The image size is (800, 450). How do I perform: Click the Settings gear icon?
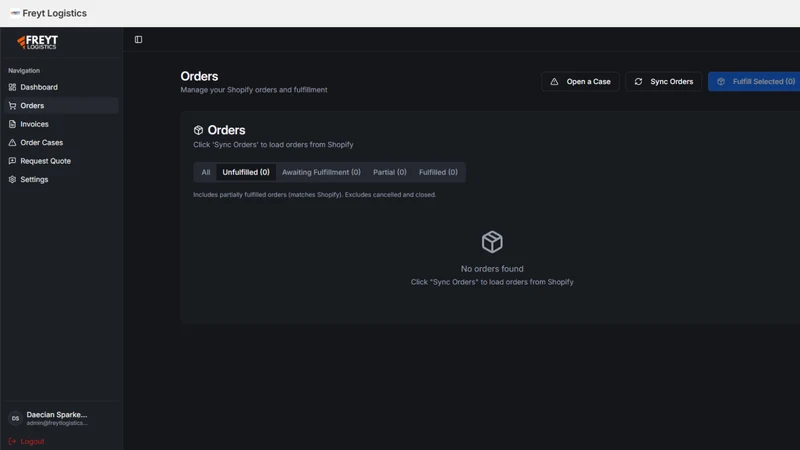tap(12, 179)
